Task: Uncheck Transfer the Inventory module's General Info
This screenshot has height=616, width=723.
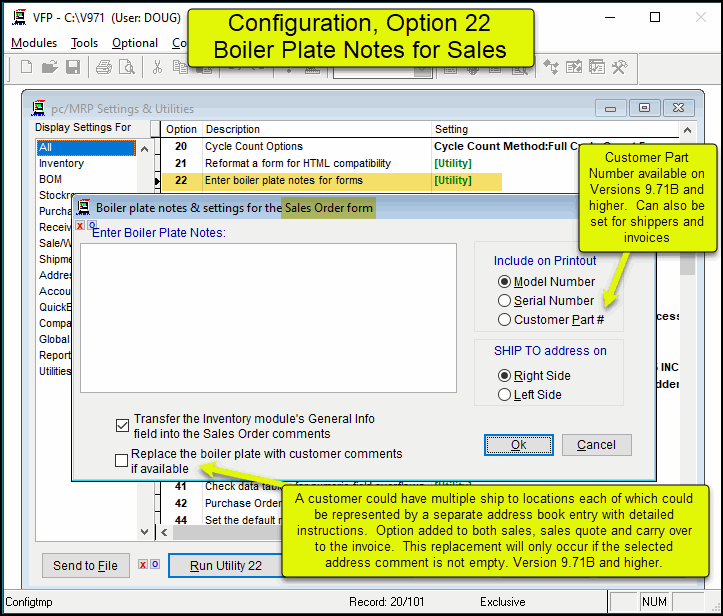Action: [x=122, y=425]
